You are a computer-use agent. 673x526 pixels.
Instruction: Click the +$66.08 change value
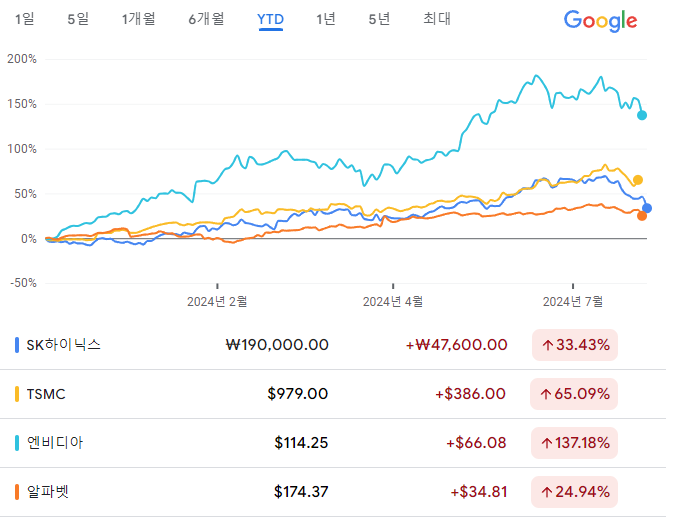tap(476, 442)
